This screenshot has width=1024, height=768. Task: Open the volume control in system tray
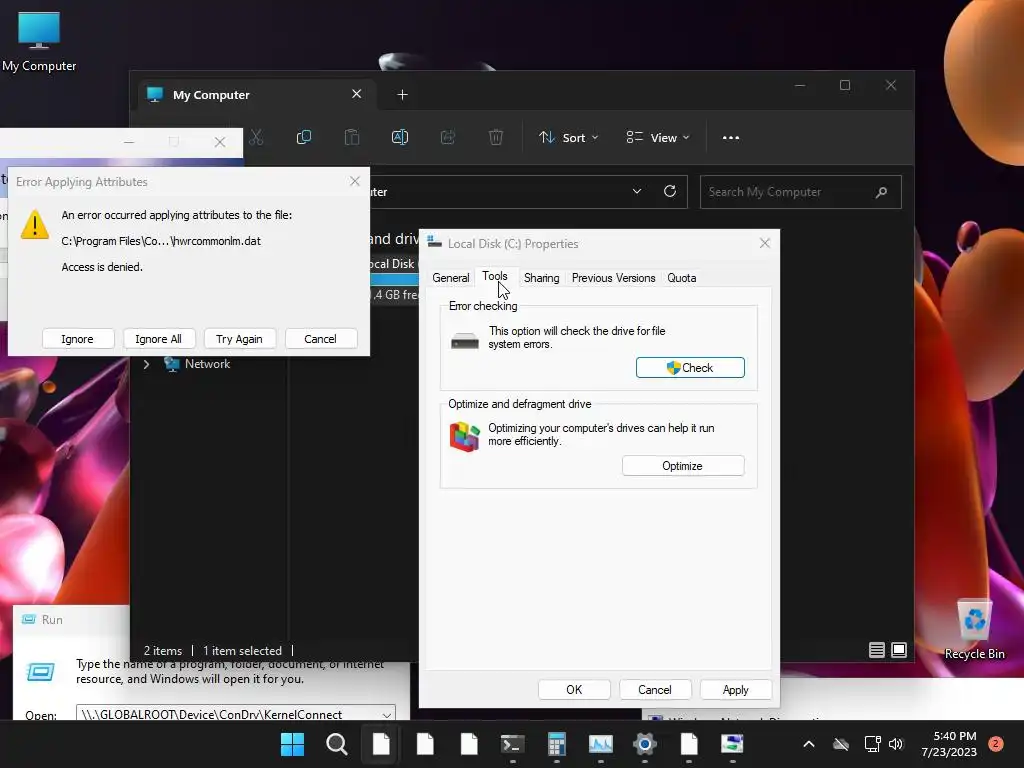(896, 744)
